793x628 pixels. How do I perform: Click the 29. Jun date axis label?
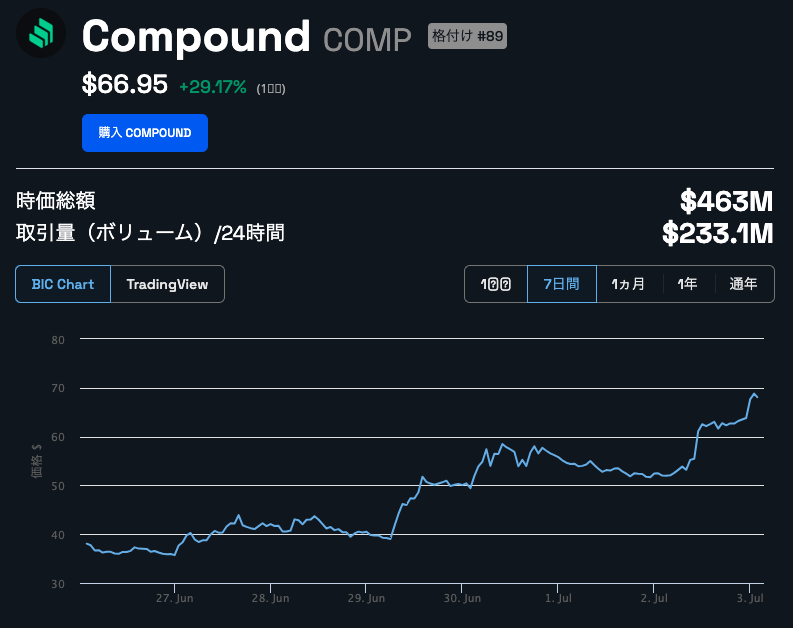pyautogui.click(x=364, y=598)
